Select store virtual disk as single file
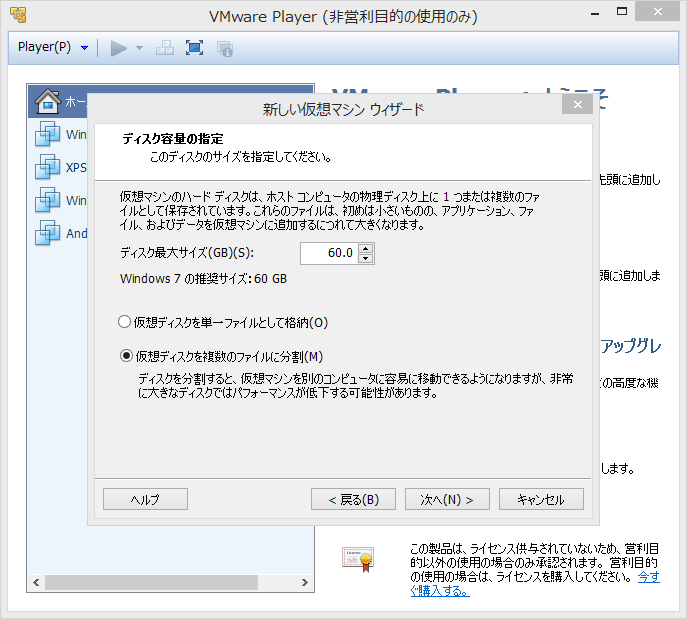 (x=223, y=322)
